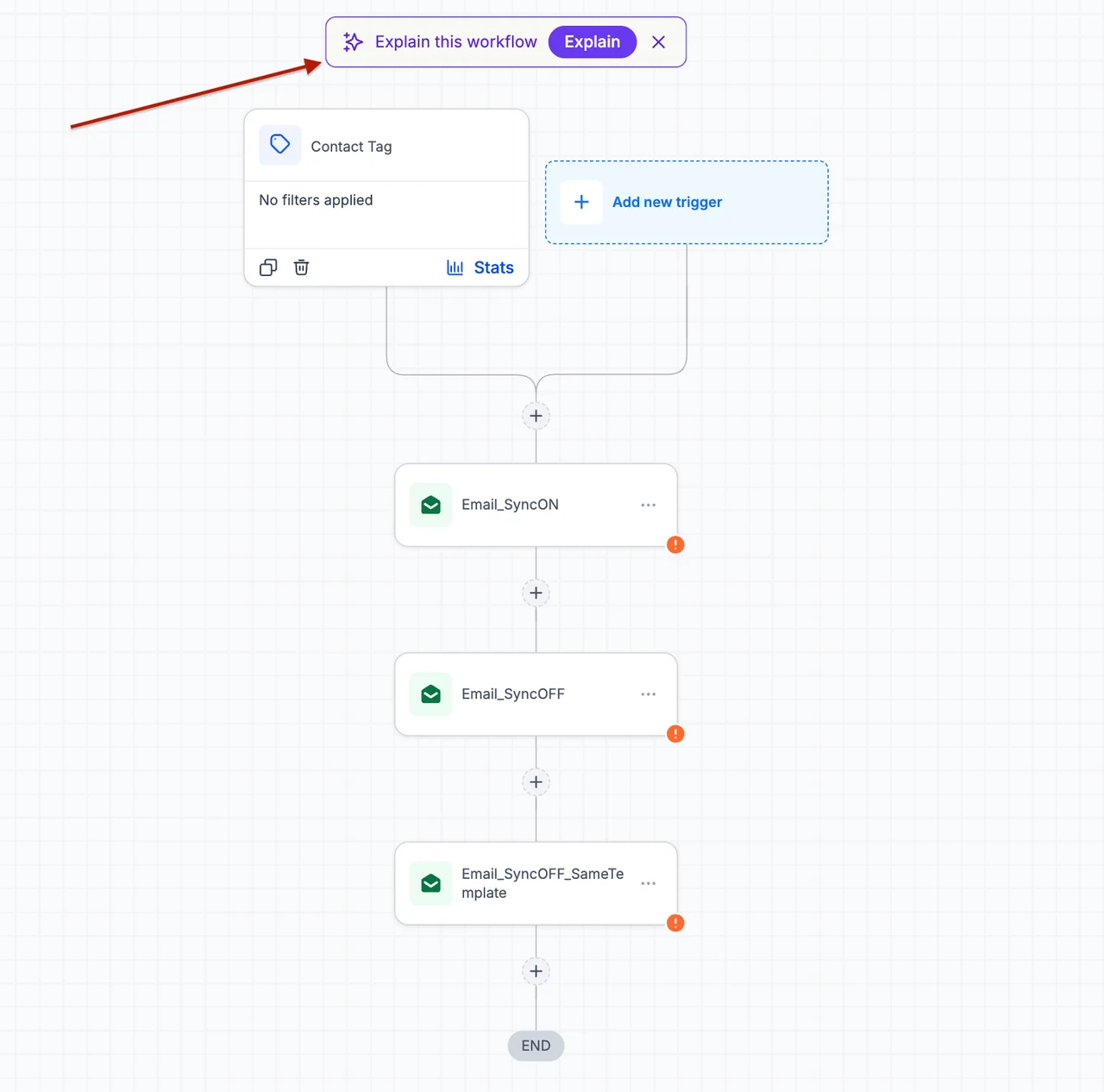Open options menu for Email_SyncON
Image resolution: width=1104 pixels, height=1092 pixels.
[648, 505]
